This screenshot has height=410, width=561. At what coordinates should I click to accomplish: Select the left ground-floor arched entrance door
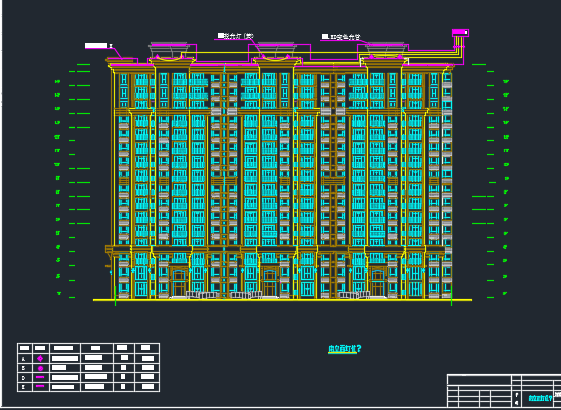(179, 283)
